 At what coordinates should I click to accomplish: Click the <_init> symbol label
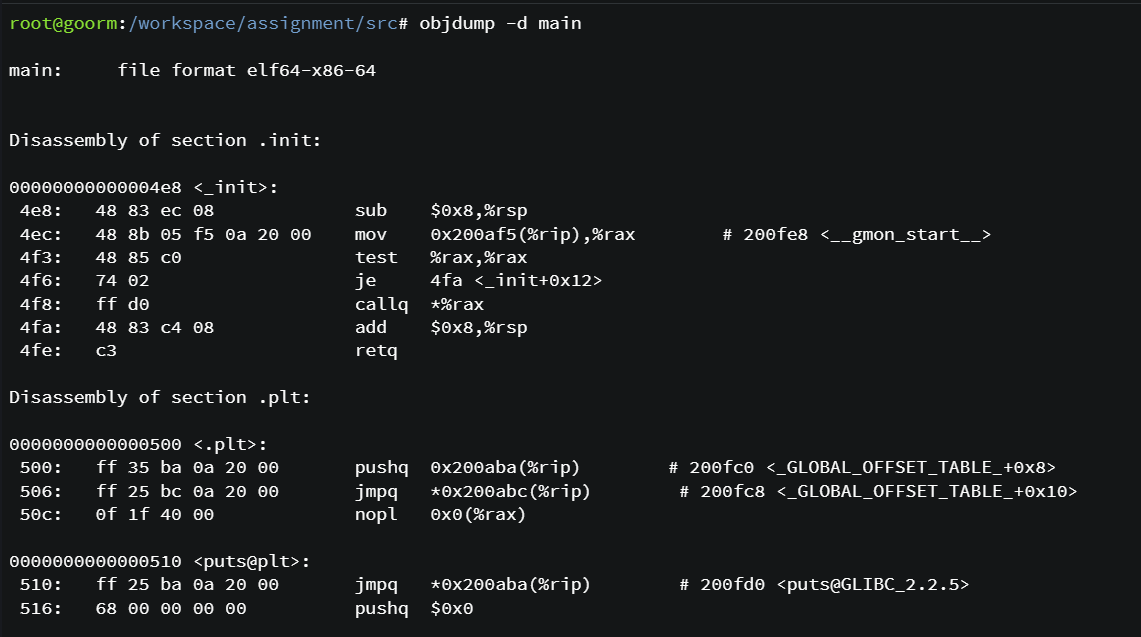(236, 187)
